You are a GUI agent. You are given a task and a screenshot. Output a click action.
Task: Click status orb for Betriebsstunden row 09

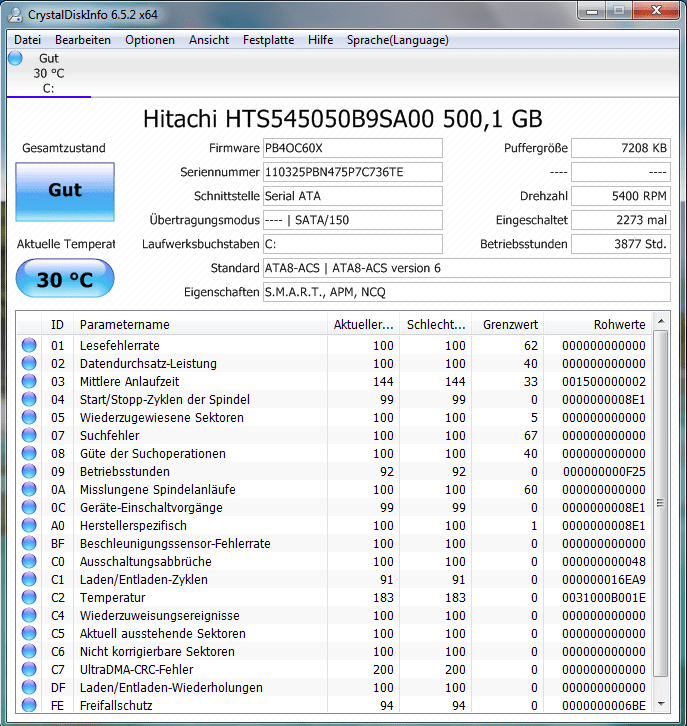click(29, 472)
